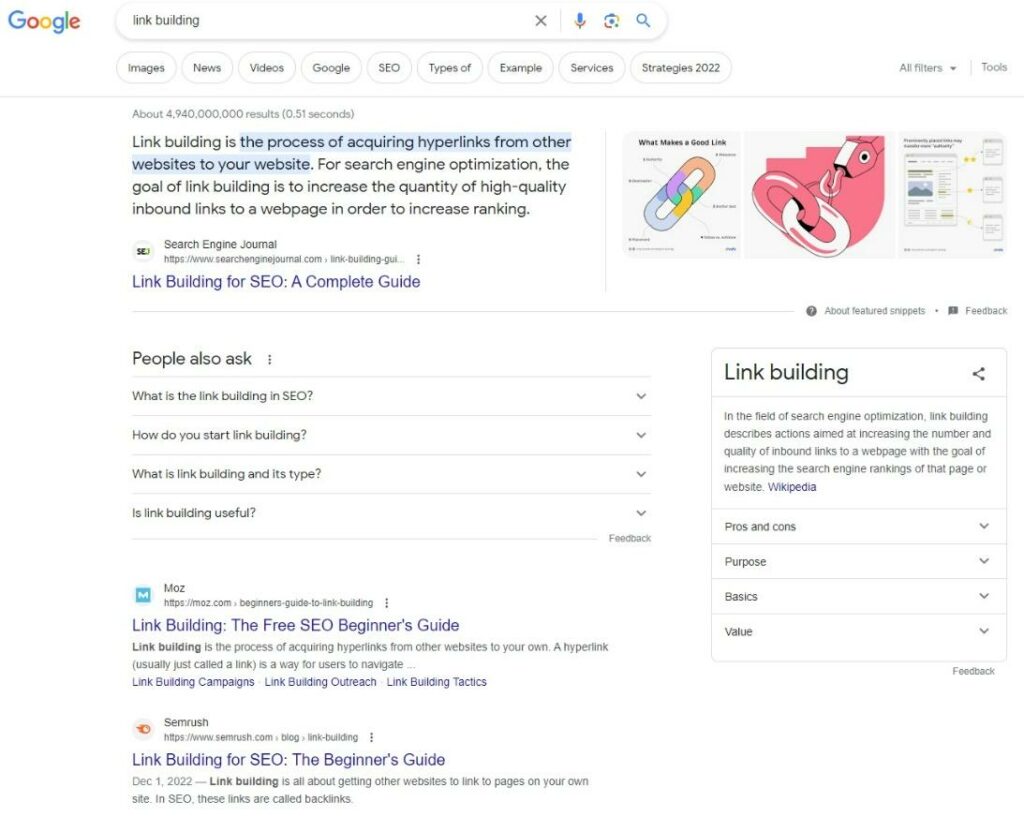Open the All filters dropdown
The width and height of the screenshot is (1024, 817).
(927, 68)
